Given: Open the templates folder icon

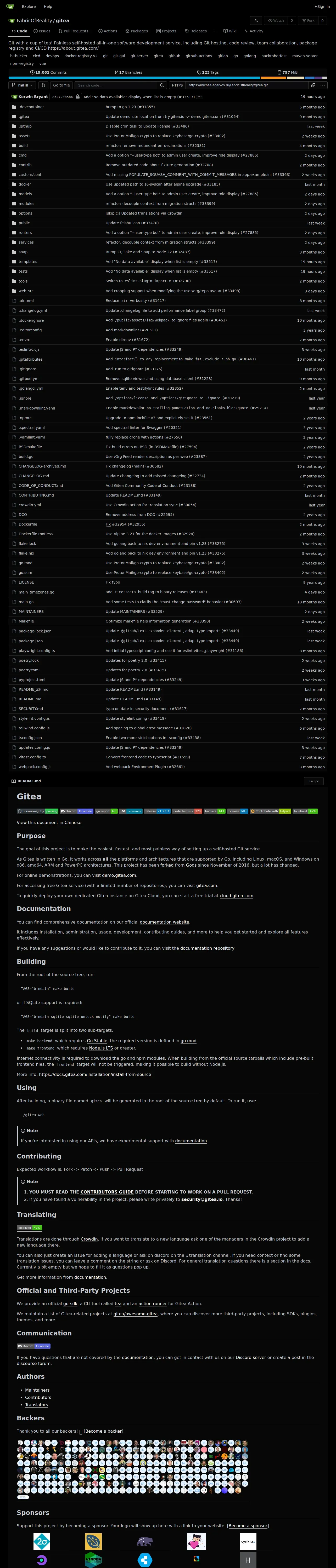Looking at the screenshot, I should click(x=14, y=262).
